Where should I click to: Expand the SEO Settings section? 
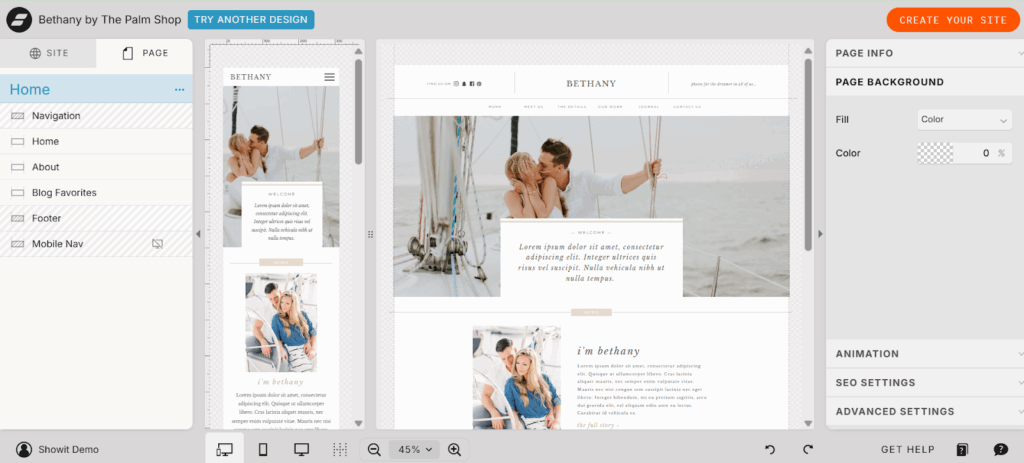tap(924, 382)
